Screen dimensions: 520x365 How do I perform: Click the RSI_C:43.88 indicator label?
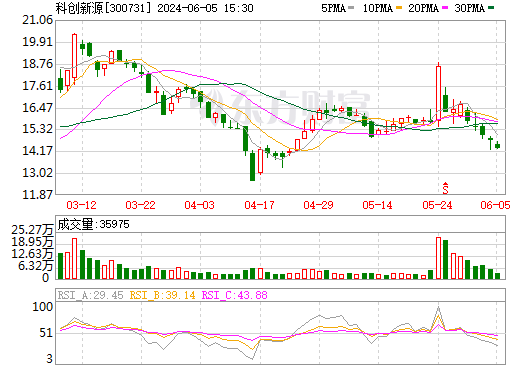pos(235,295)
